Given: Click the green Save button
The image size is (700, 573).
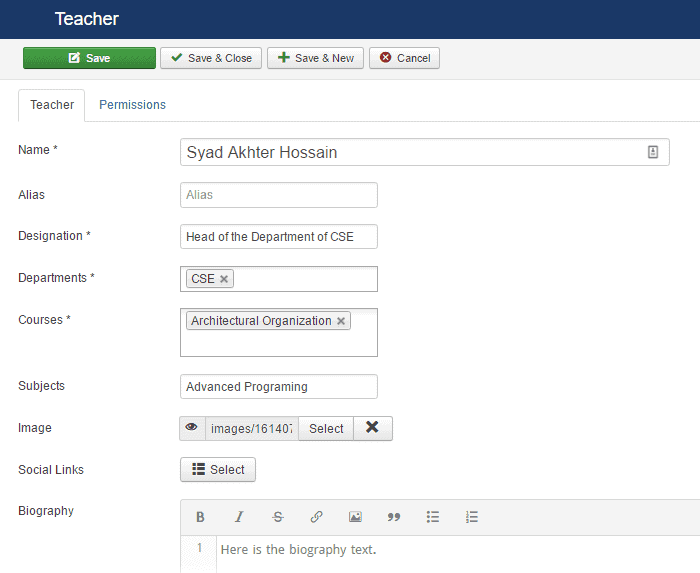Looking at the screenshot, I should [89, 58].
